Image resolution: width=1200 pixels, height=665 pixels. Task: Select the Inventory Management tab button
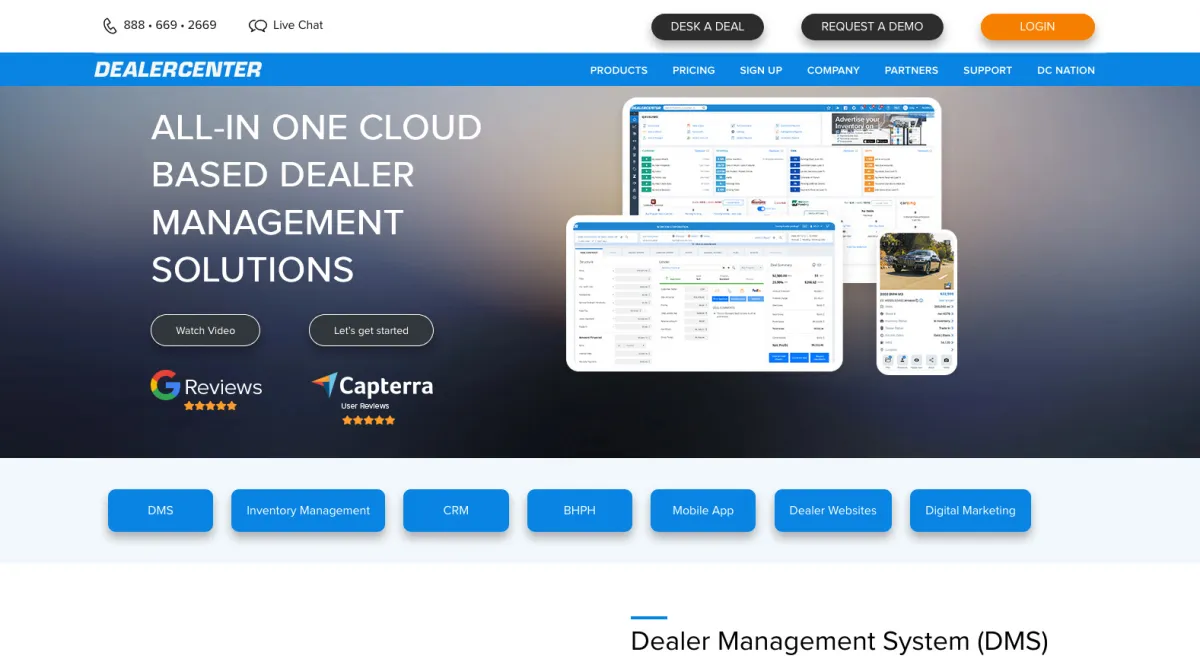click(x=308, y=510)
